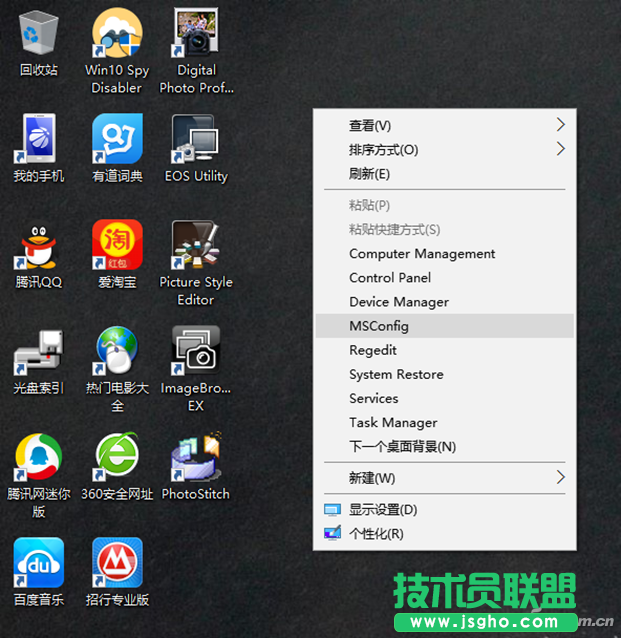Viewport: 621px width, 638px height.
Task: Expand the 查看(V) submenu arrow
Action: [560, 125]
